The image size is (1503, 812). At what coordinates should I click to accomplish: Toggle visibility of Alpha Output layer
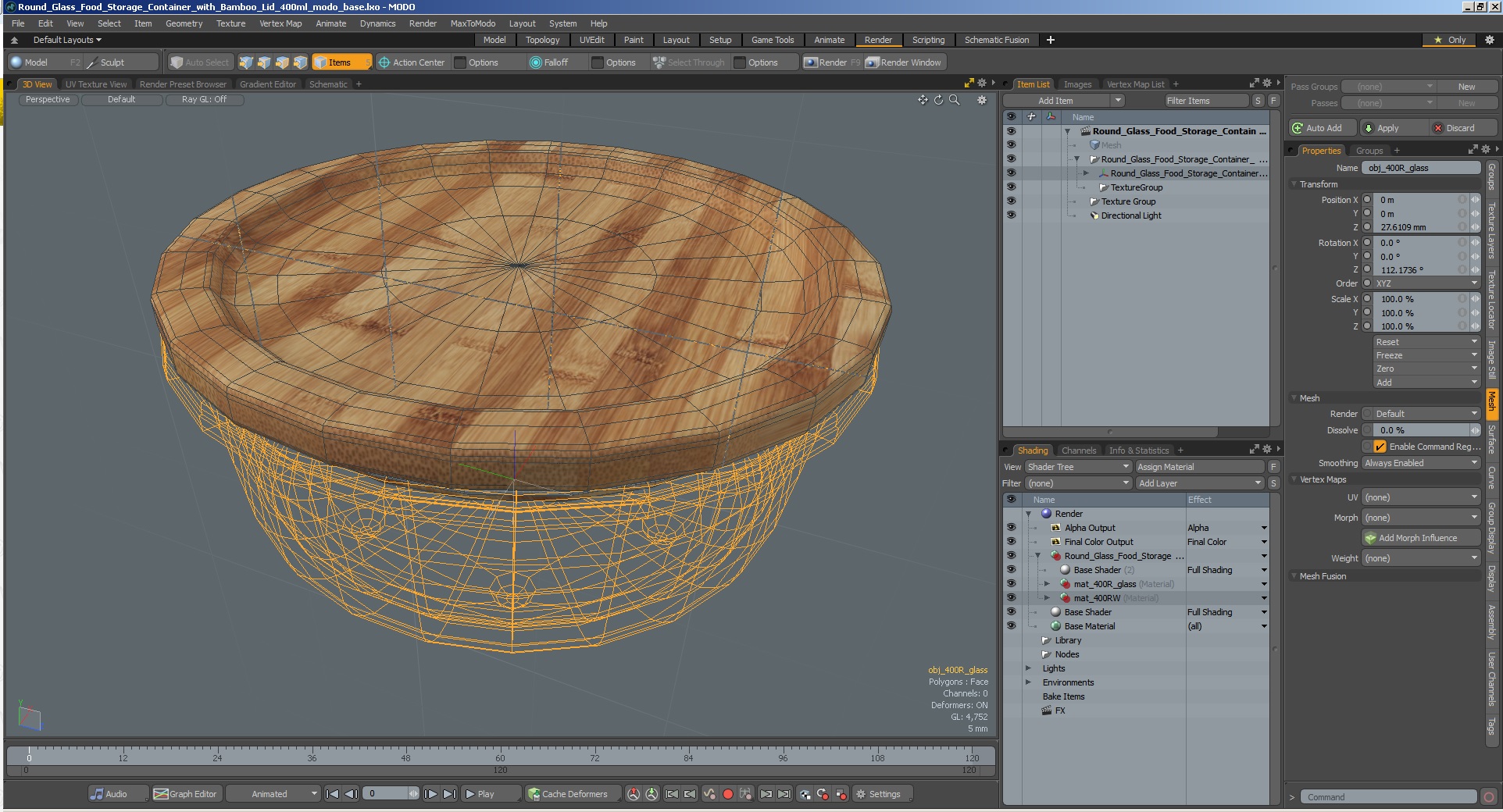[1011, 528]
